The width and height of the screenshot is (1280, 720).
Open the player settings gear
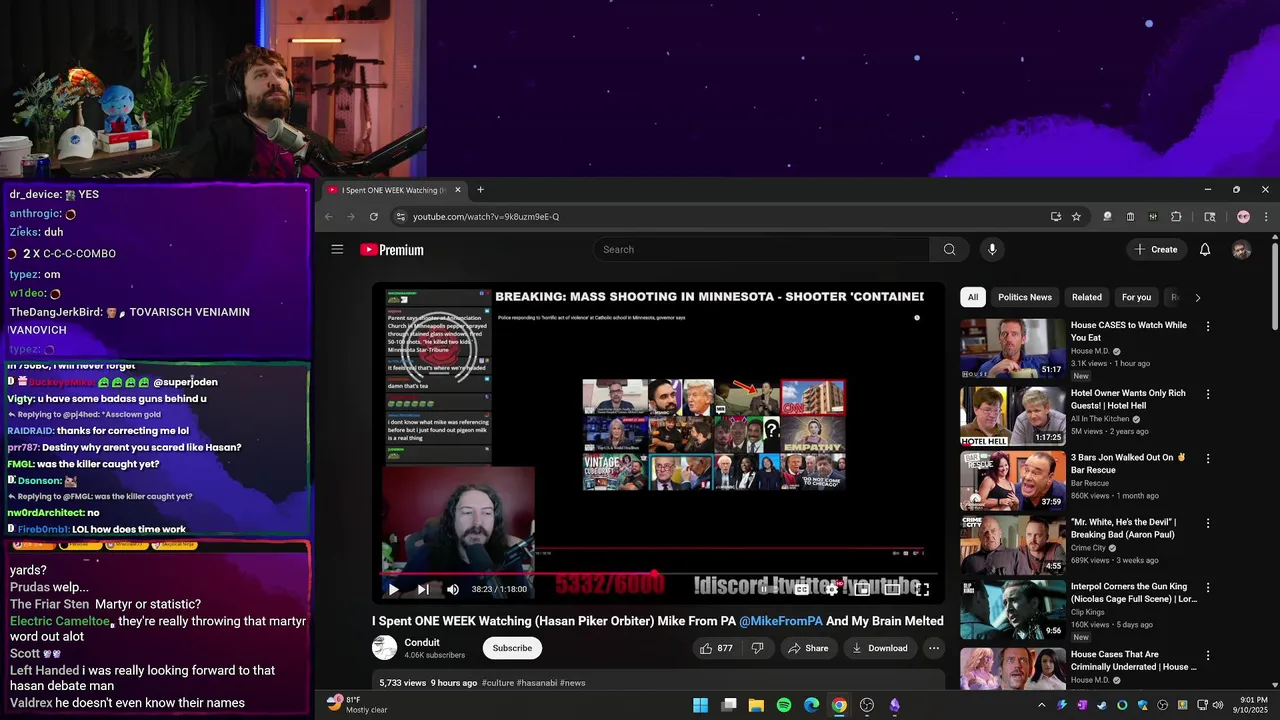pyautogui.click(x=831, y=590)
